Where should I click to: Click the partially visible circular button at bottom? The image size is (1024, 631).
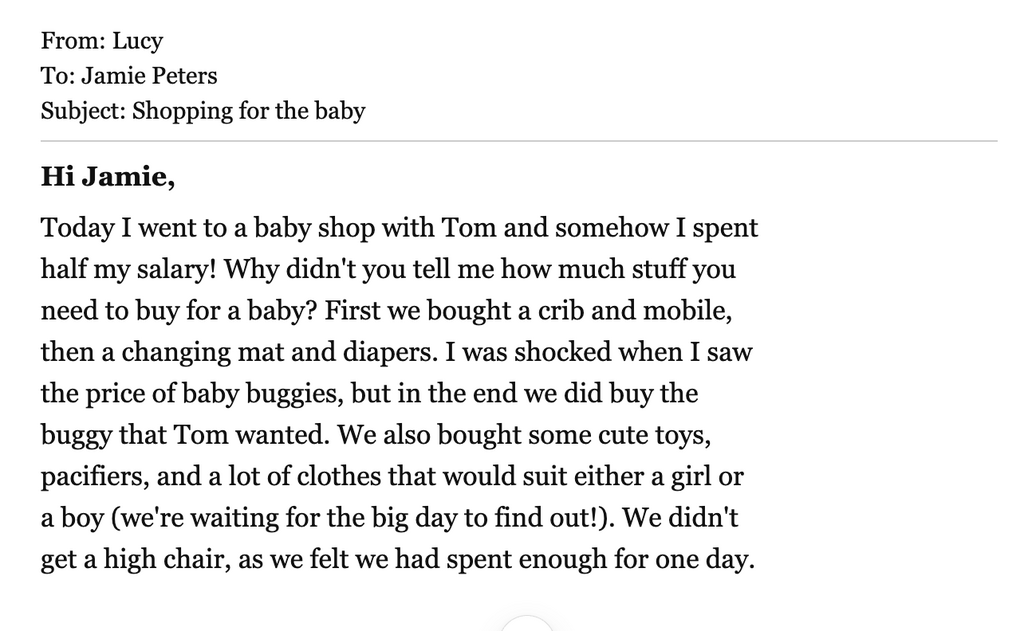(x=527, y=623)
